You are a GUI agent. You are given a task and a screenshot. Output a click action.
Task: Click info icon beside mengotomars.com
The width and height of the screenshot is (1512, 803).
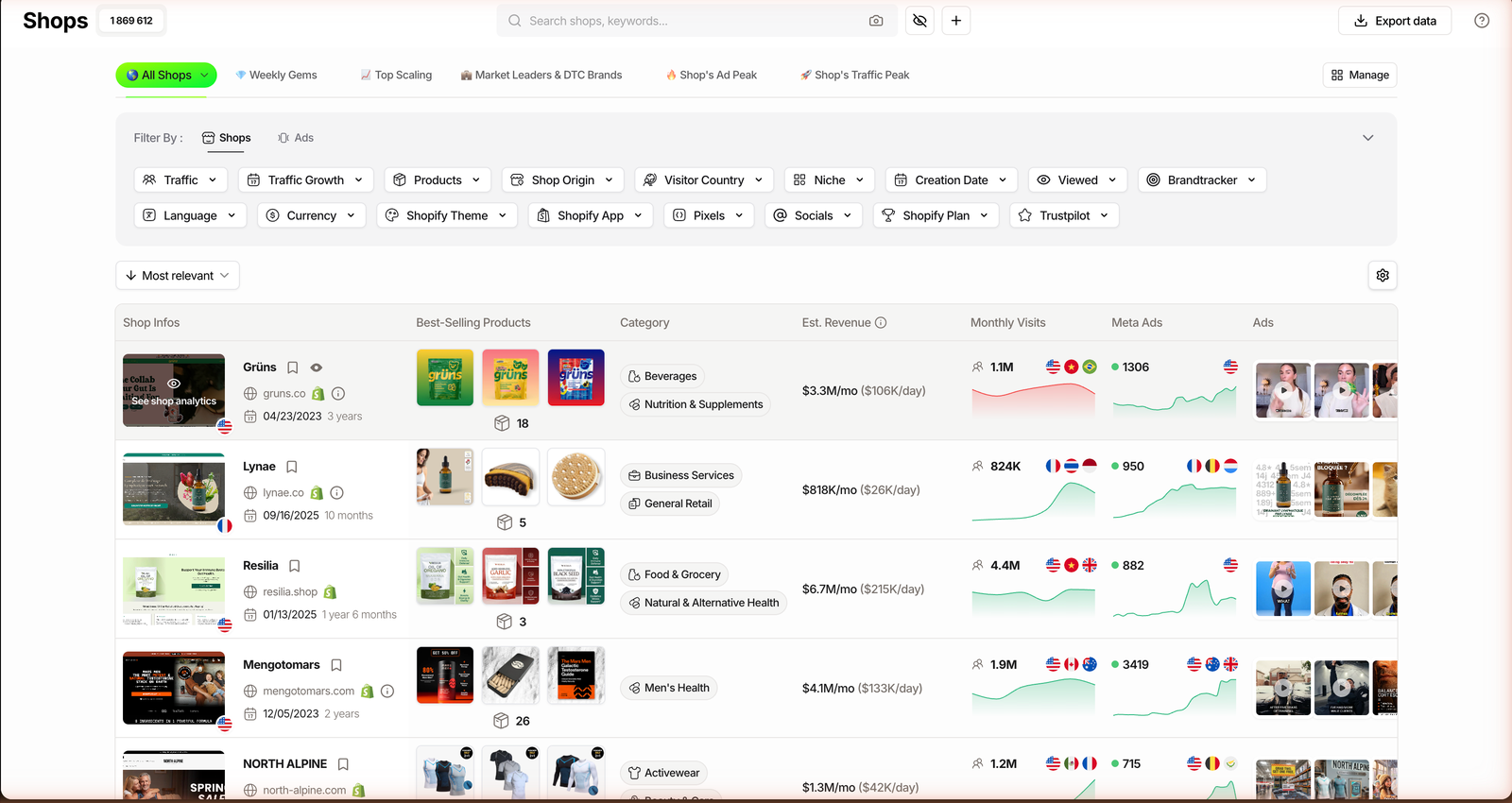pos(387,692)
